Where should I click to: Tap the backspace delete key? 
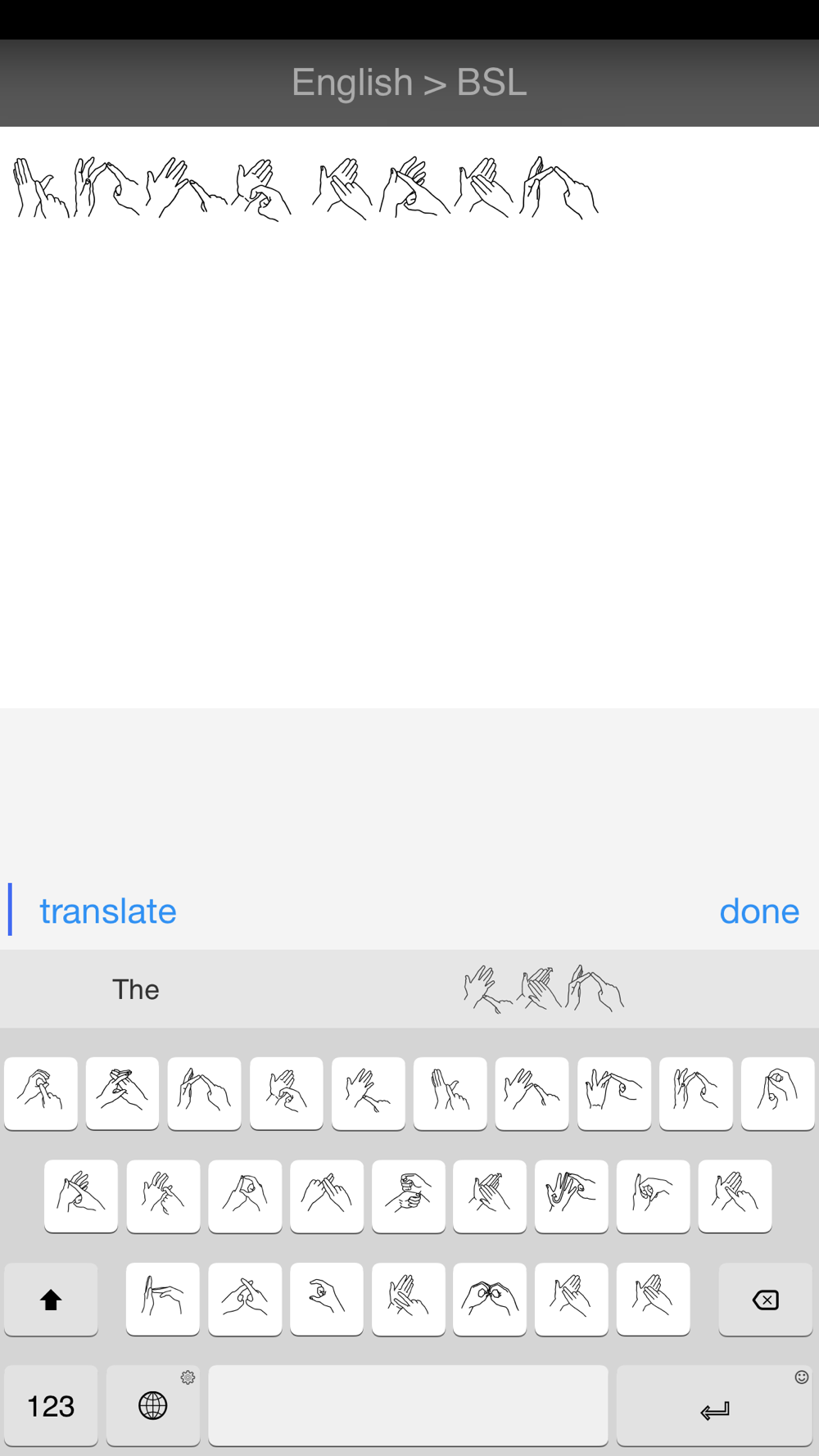pos(766,1299)
